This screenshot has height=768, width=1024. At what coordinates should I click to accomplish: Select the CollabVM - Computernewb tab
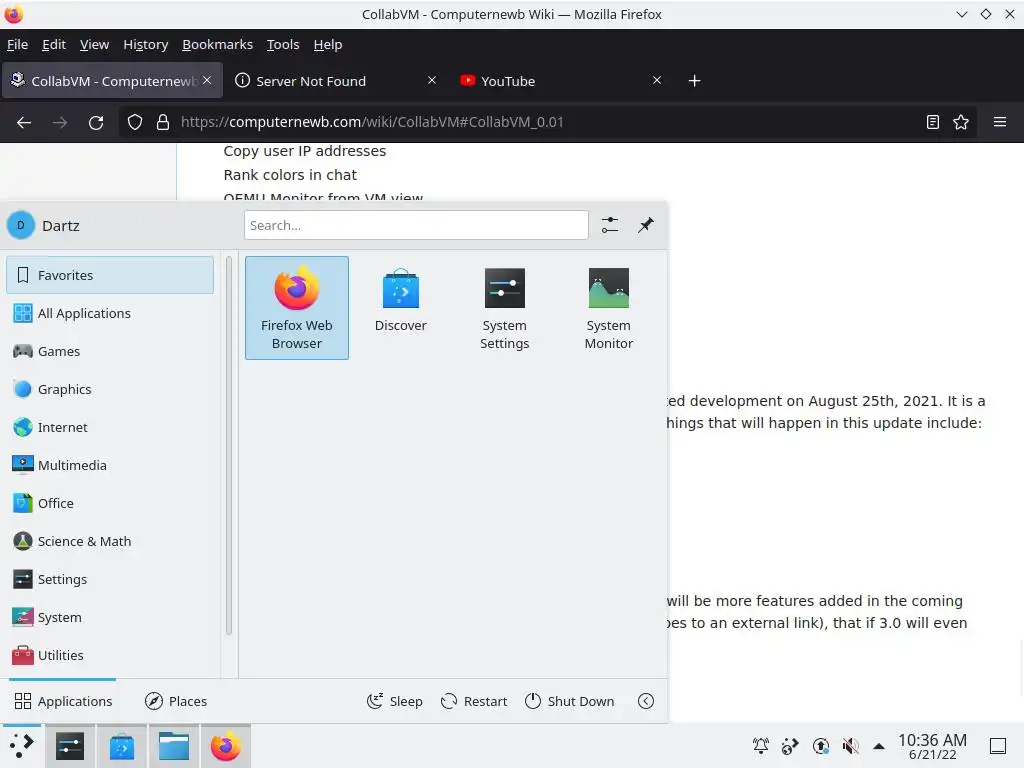point(112,80)
